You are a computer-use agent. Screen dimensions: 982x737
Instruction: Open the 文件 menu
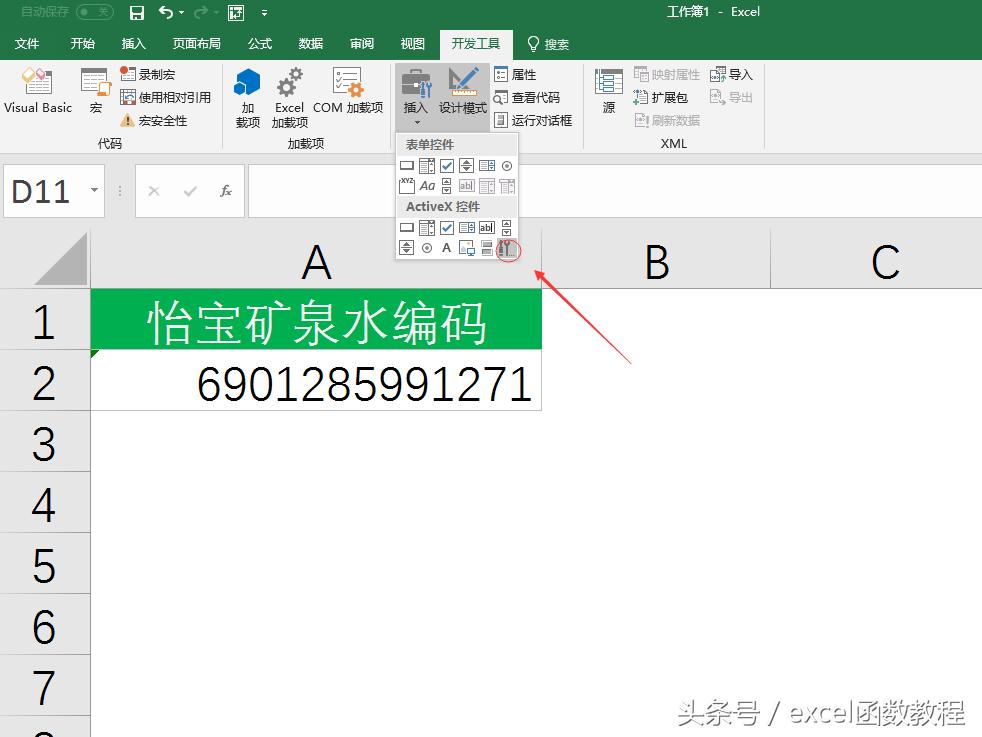pyautogui.click(x=28, y=44)
